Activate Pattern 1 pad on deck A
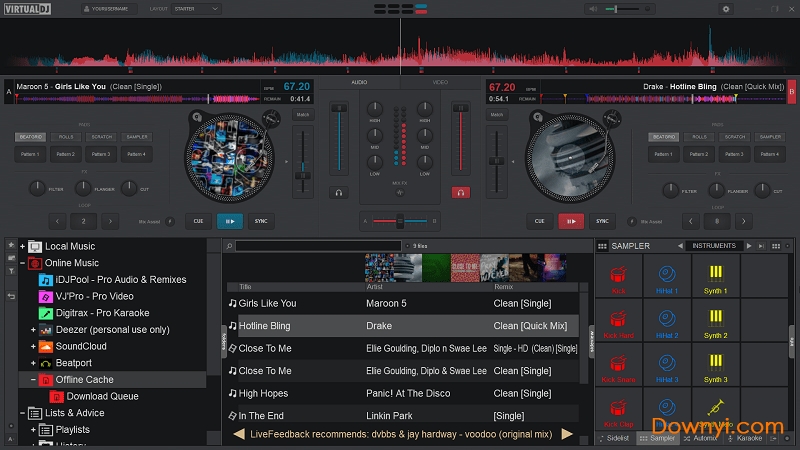 click(x=30, y=154)
